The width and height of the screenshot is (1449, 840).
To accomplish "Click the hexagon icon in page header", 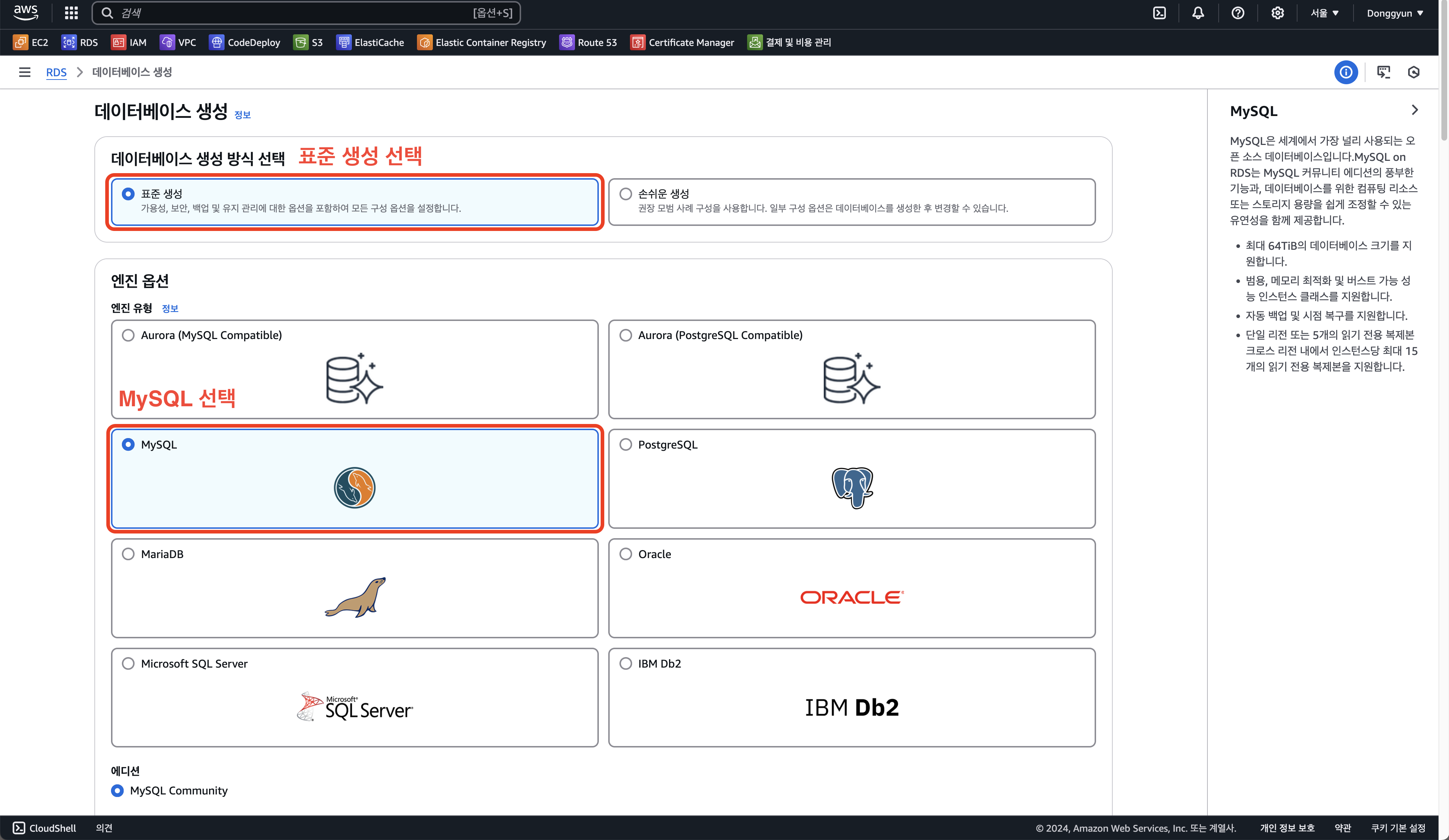I will coord(1414,72).
